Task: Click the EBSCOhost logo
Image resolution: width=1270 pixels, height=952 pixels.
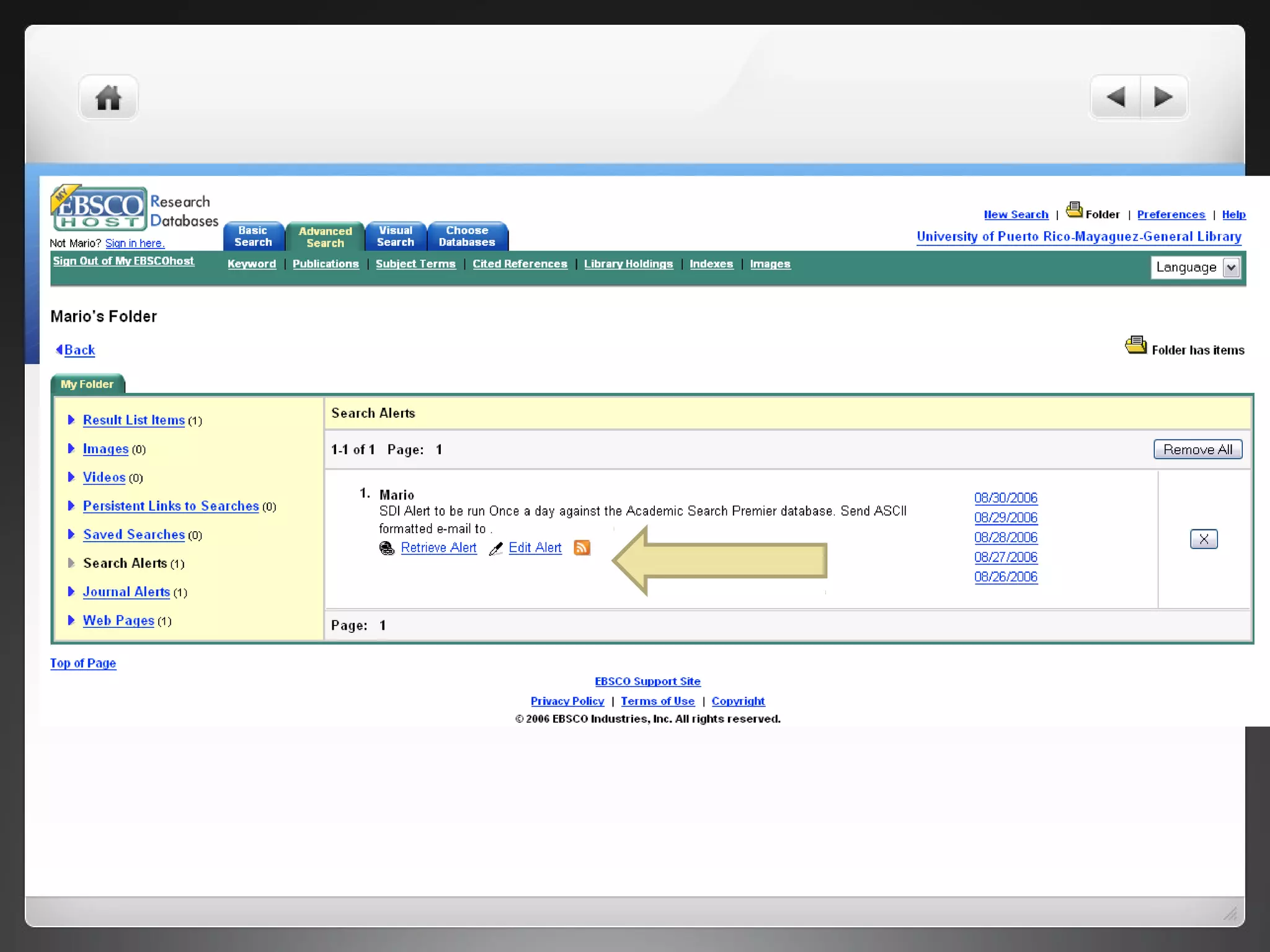Action: pyautogui.click(x=99, y=209)
